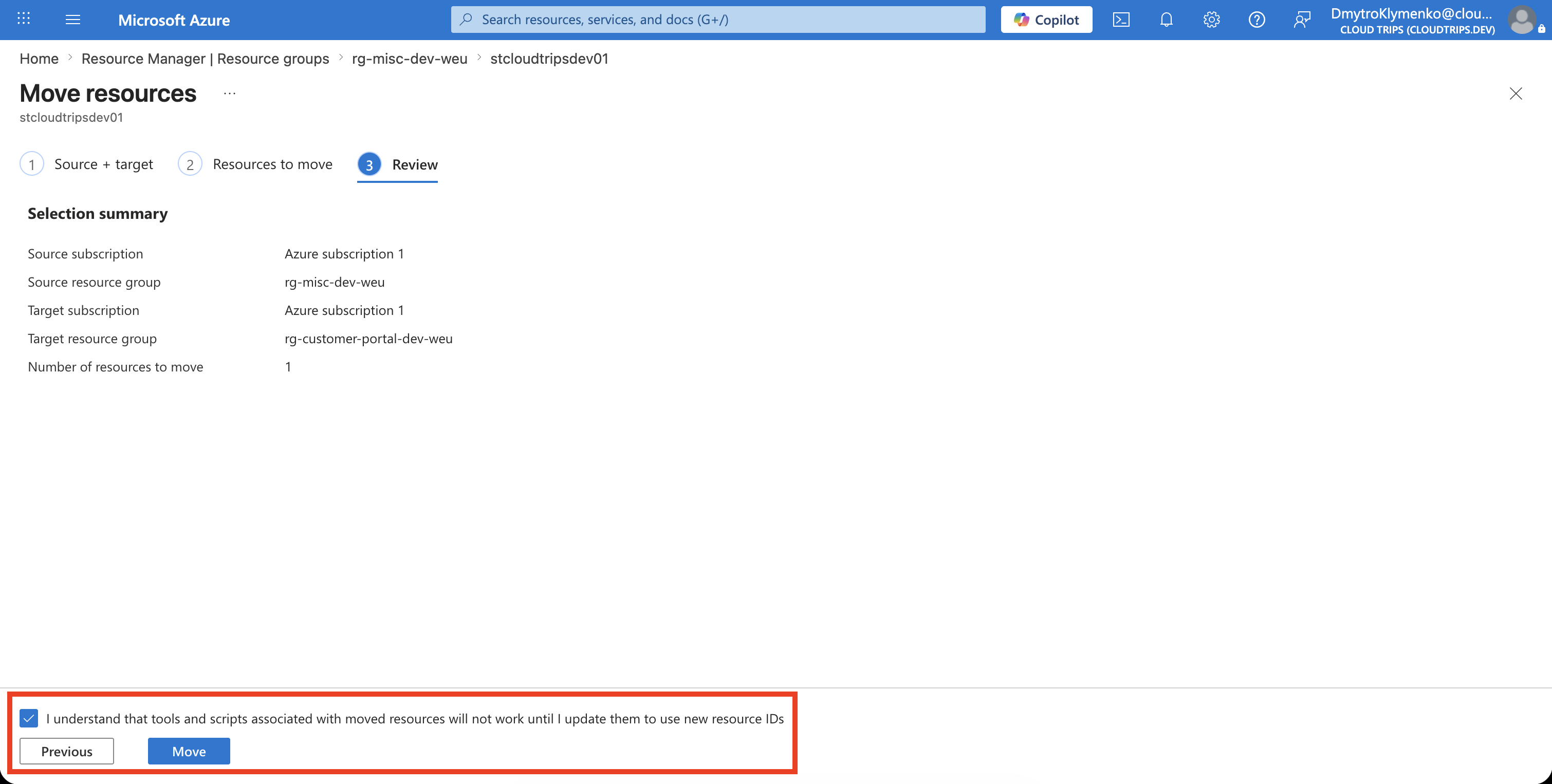
Task: Click the Number of resources to move label
Action: (x=116, y=367)
